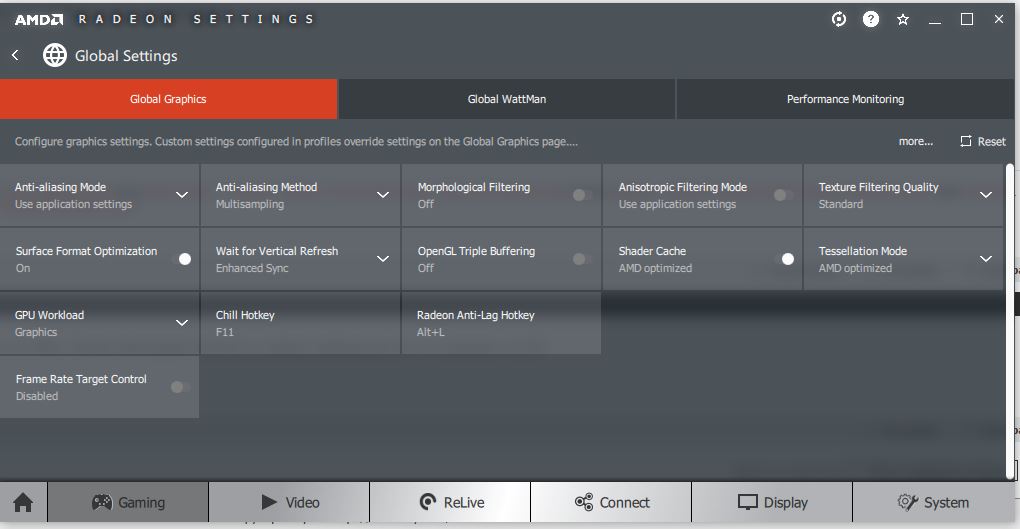Enable OpenGL Triple Buffering
Viewport: 1020px width, 529px height.
point(582,259)
